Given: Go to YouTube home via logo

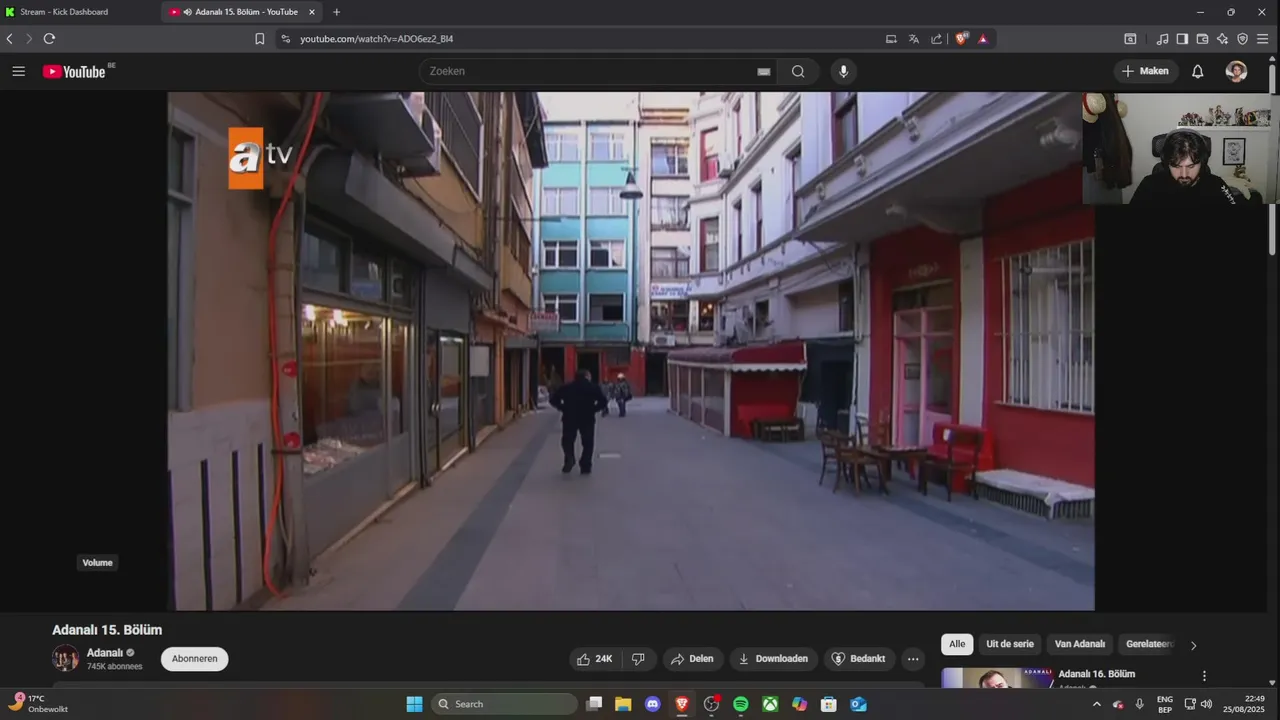Looking at the screenshot, I should [74, 71].
